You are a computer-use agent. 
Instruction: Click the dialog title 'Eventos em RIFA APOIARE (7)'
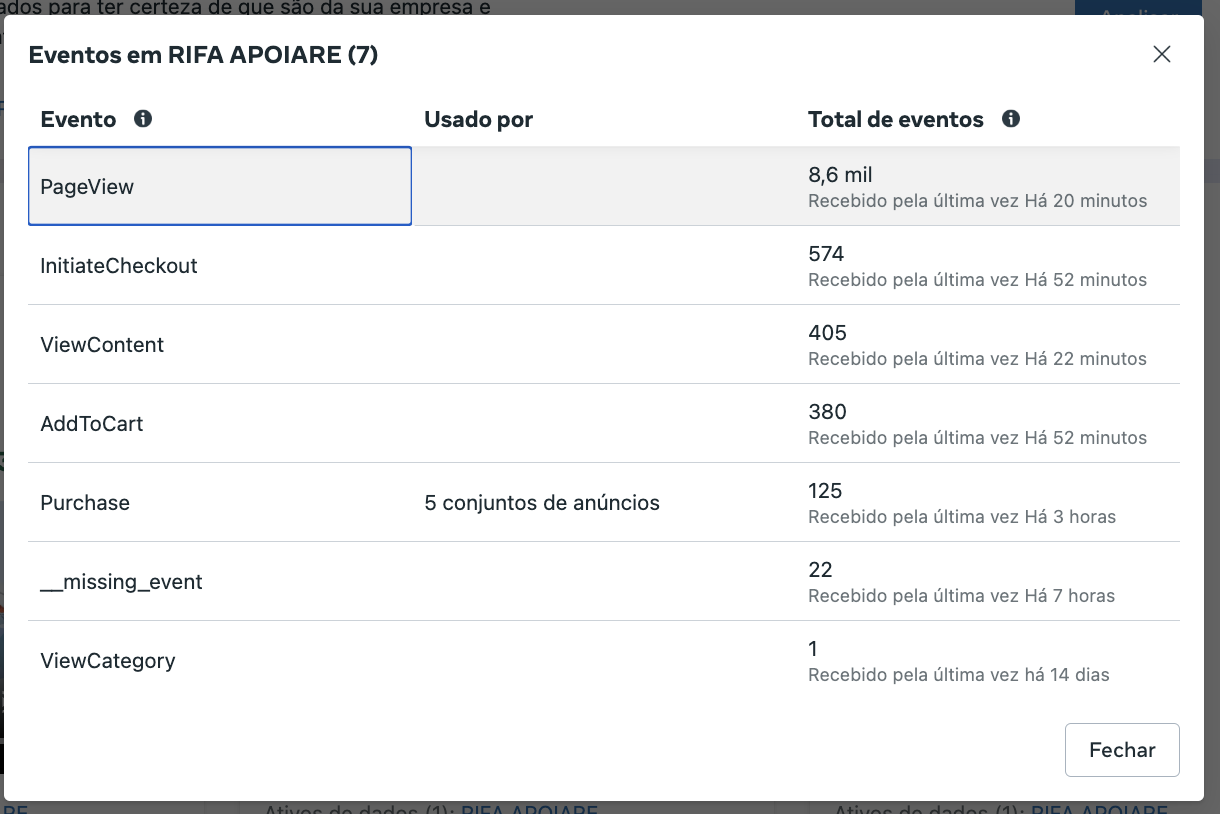[203, 54]
